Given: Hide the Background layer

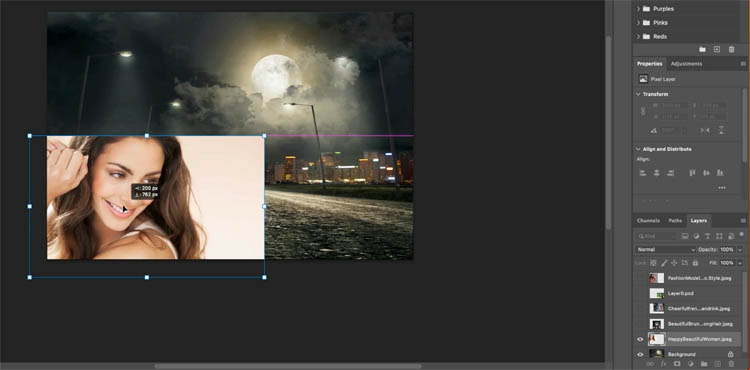Looking at the screenshot, I should pos(640,354).
